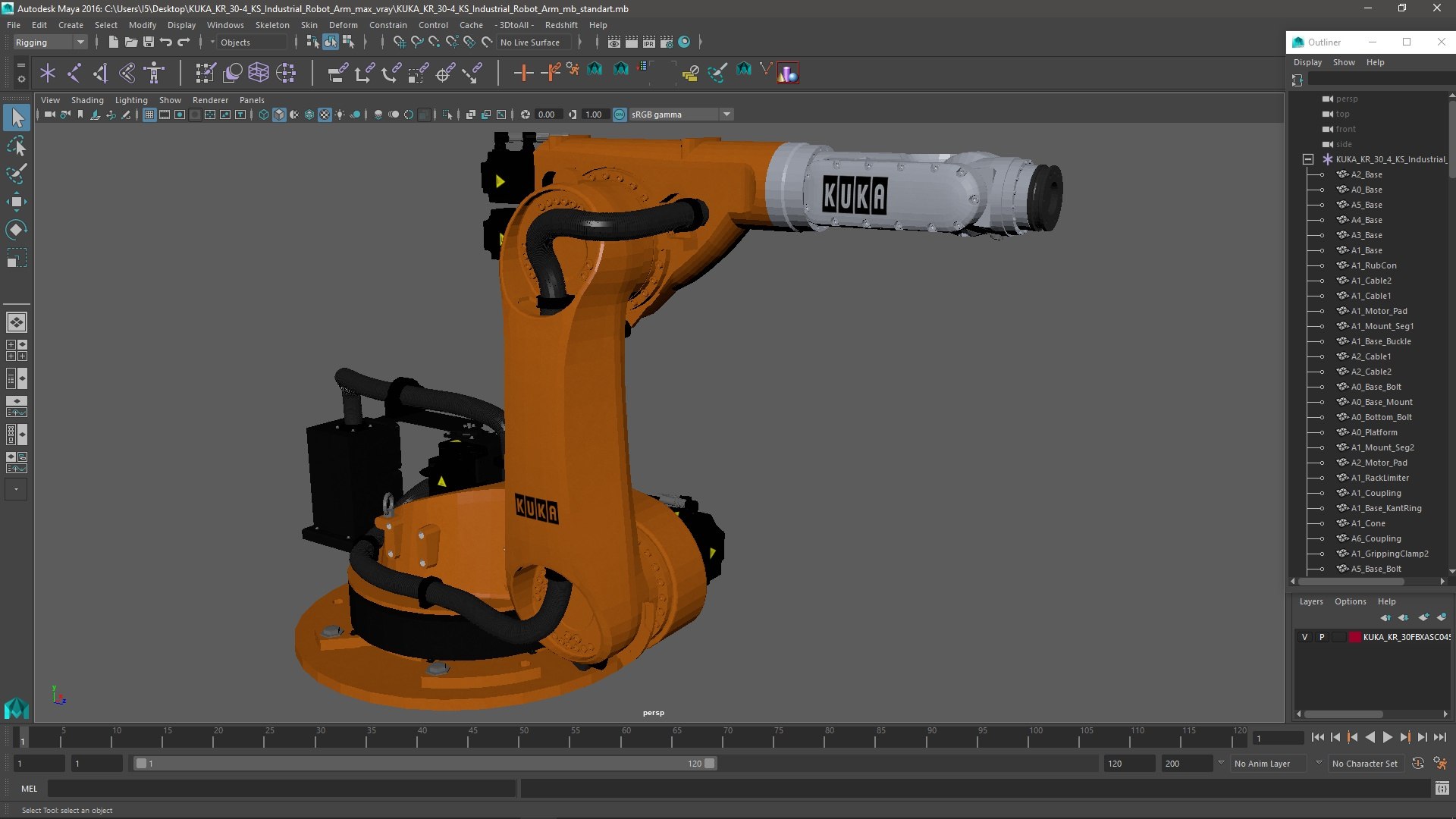Toggle Snap to Points

pos(434,42)
